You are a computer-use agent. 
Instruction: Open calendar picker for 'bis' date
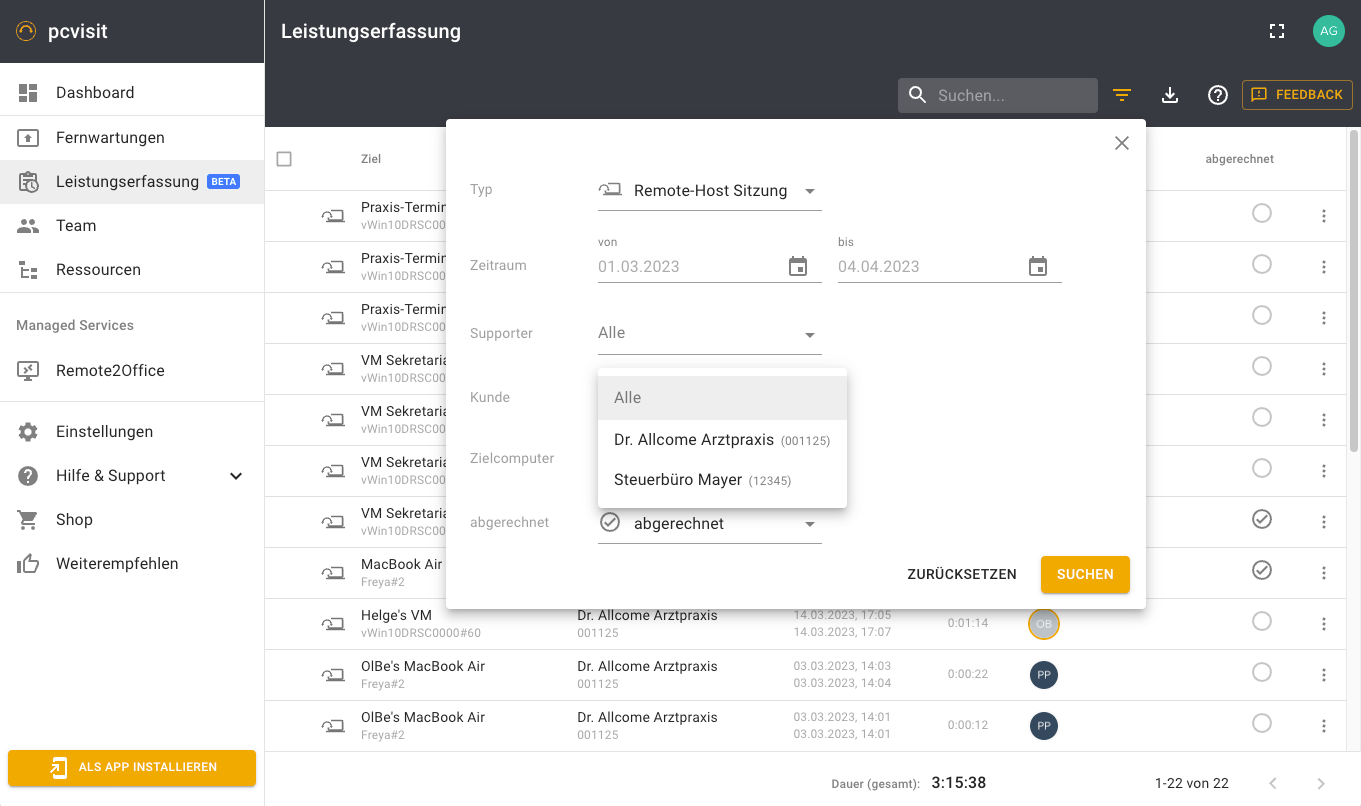(1038, 267)
